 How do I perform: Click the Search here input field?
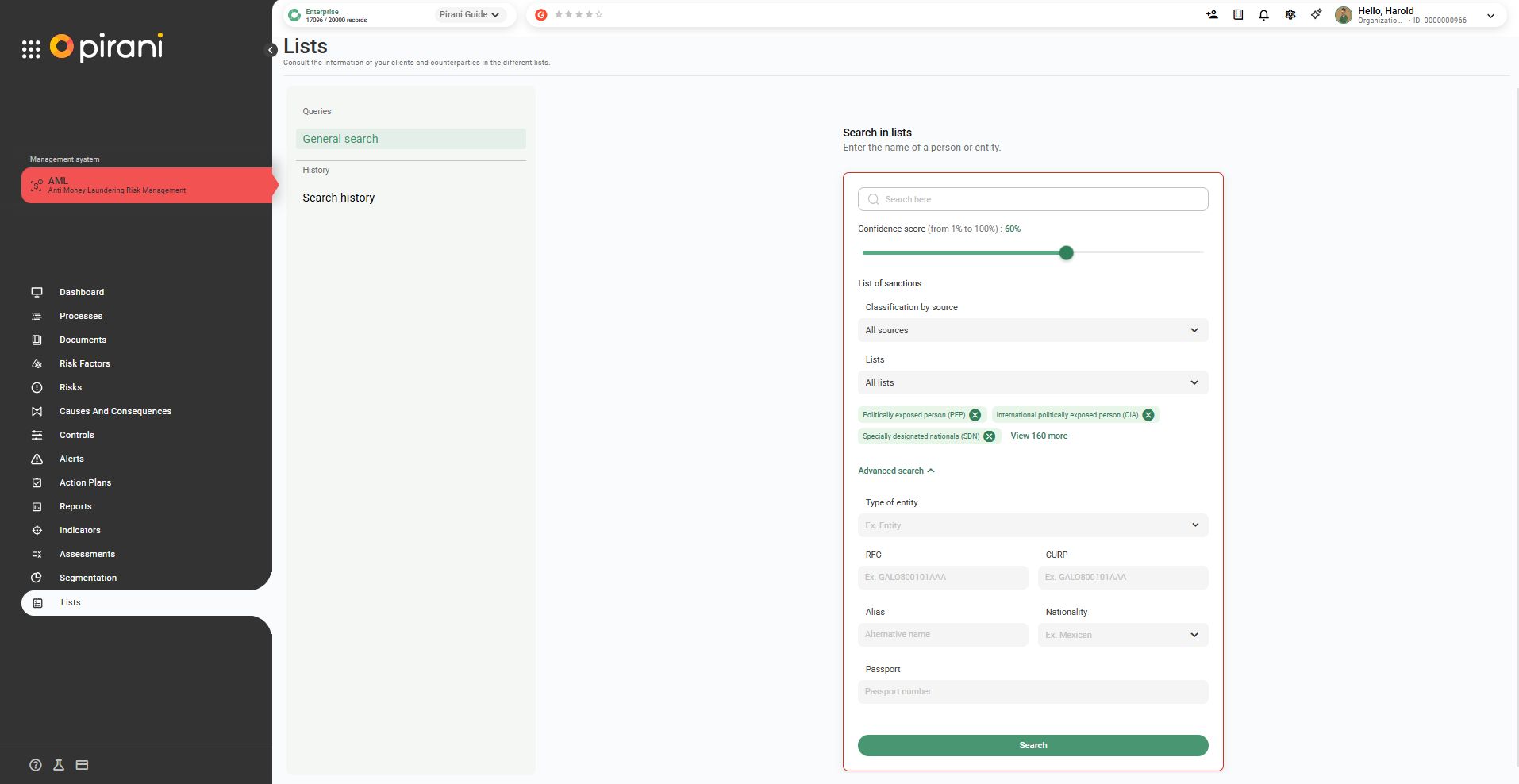1033,199
